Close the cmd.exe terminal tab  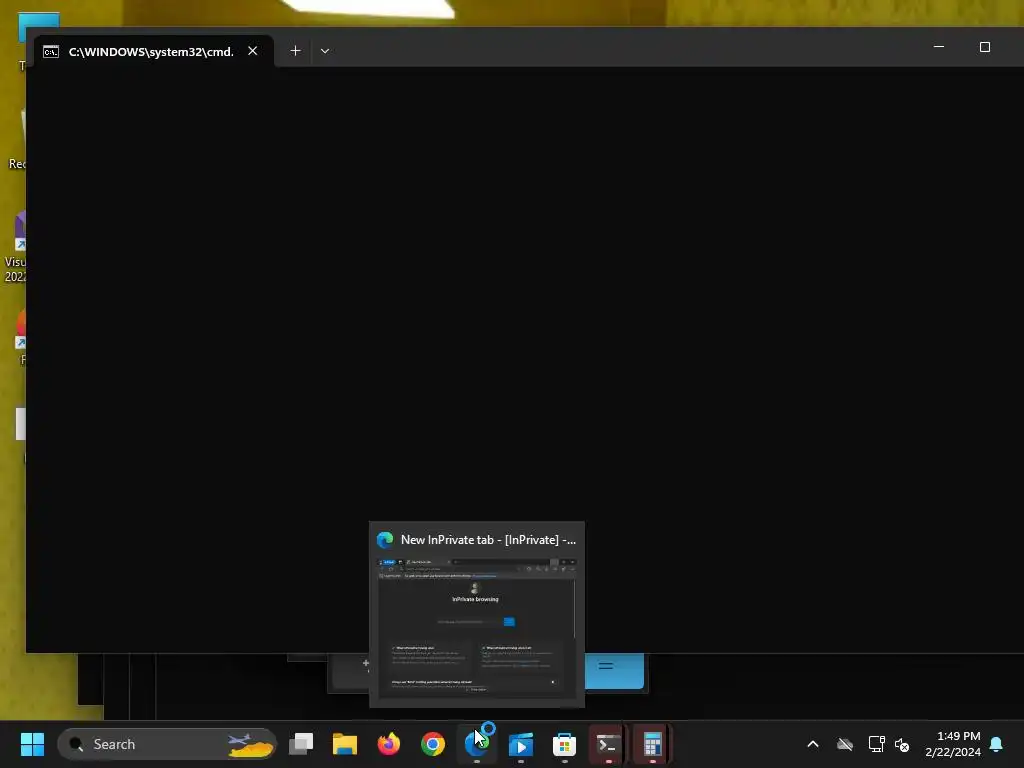pos(253,51)
